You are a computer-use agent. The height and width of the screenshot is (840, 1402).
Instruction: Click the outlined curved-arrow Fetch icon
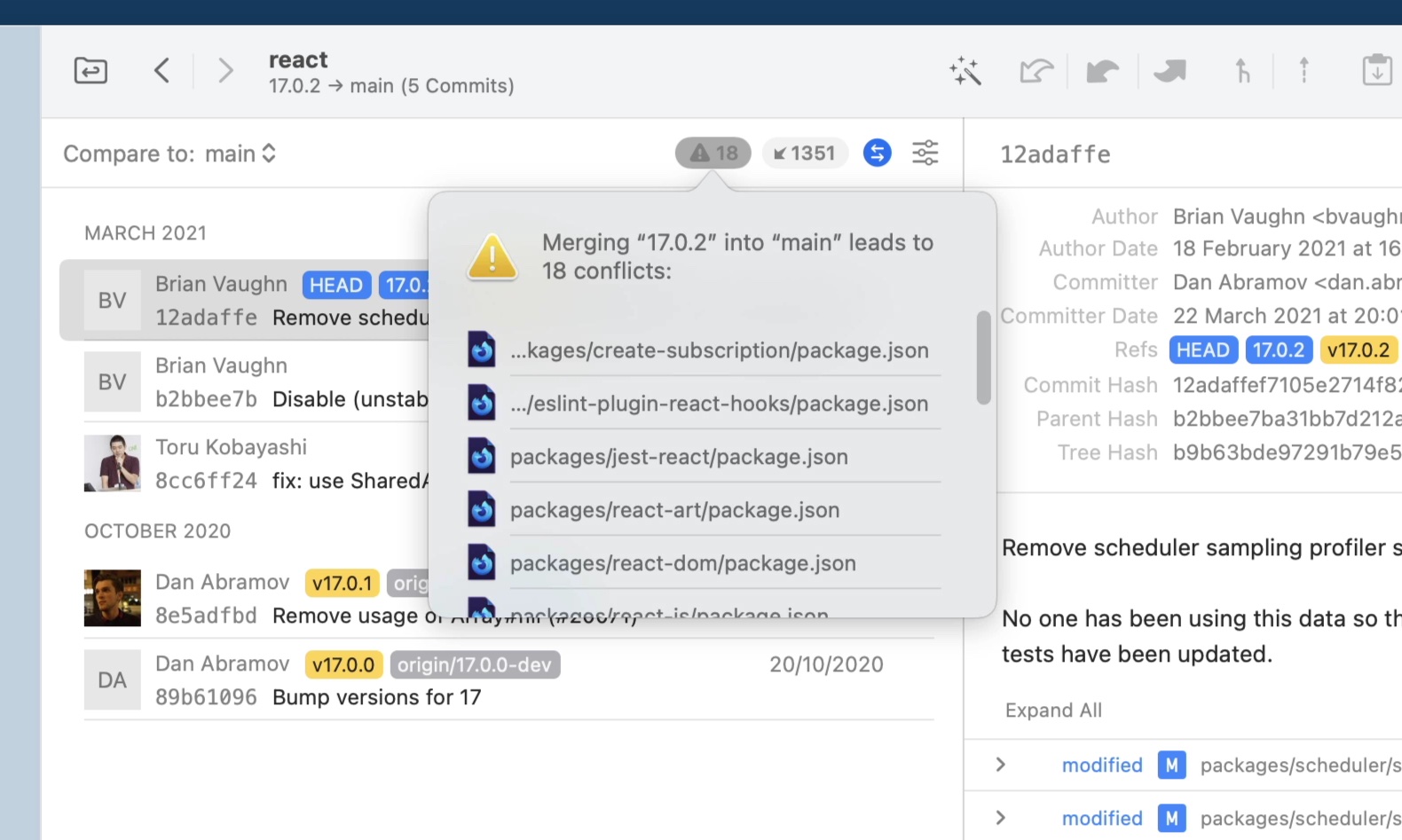tap(1036, 71)
